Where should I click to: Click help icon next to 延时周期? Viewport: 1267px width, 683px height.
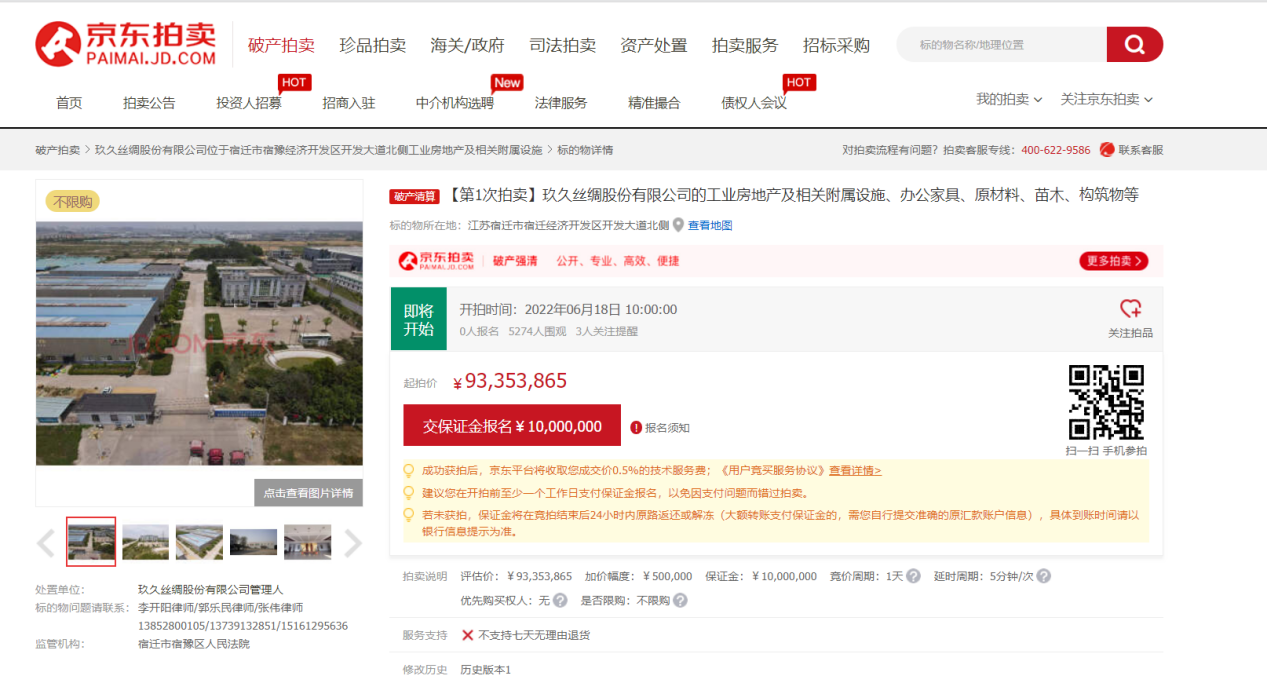[1043, 577]
